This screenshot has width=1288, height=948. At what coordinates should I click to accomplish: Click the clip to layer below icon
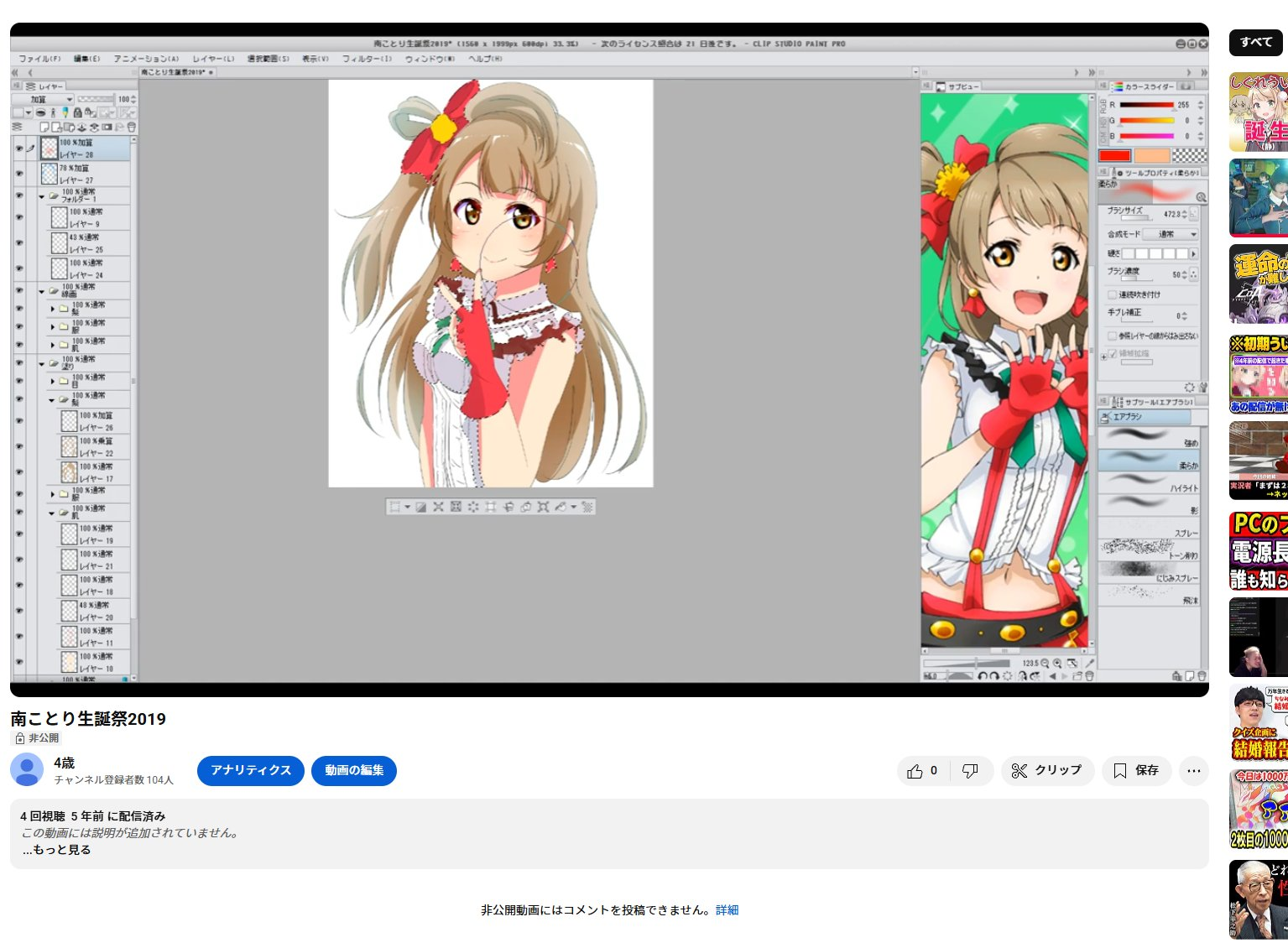pos(40,112)
